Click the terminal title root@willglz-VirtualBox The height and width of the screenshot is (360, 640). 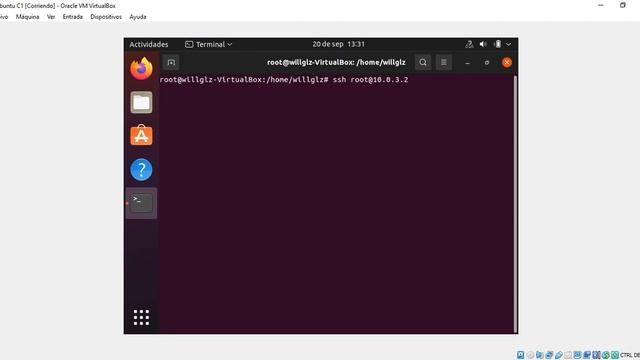click(x=336, y=62)
